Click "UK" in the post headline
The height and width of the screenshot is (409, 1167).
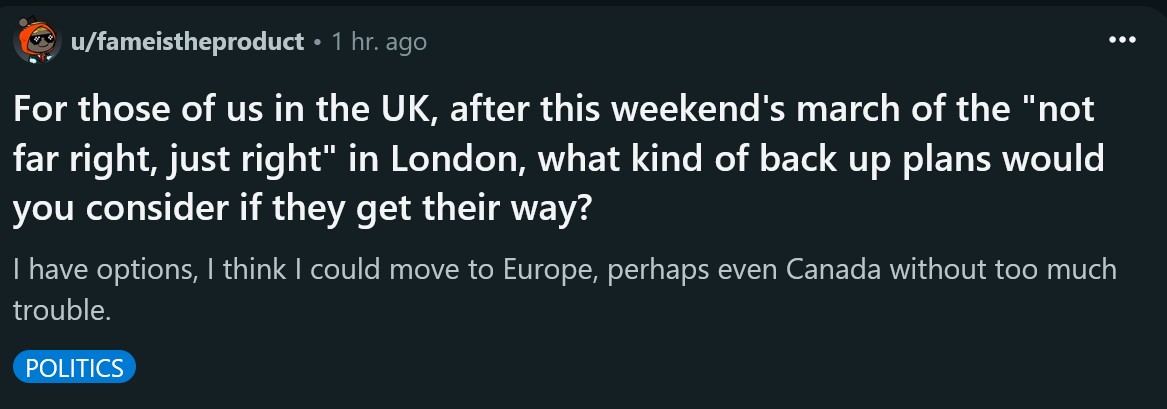pyautogui.click(x=398, y=109)
